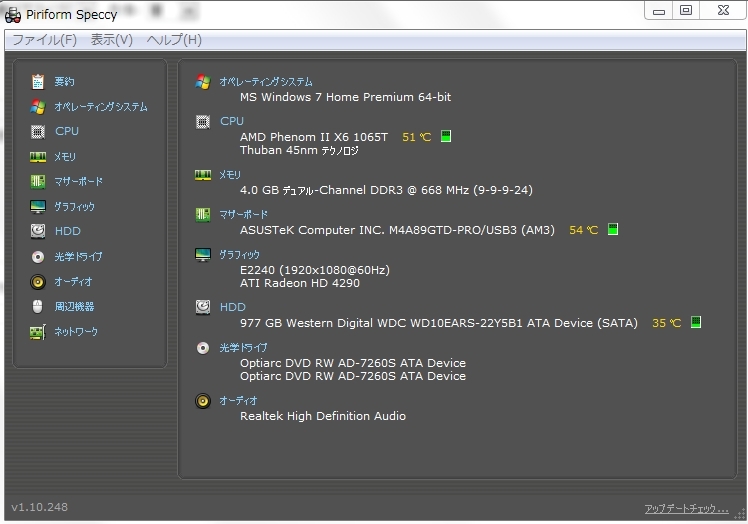Select the グラフィック monitor icon in sidebar
The image size is (748, 524).
tap(38, 207)
